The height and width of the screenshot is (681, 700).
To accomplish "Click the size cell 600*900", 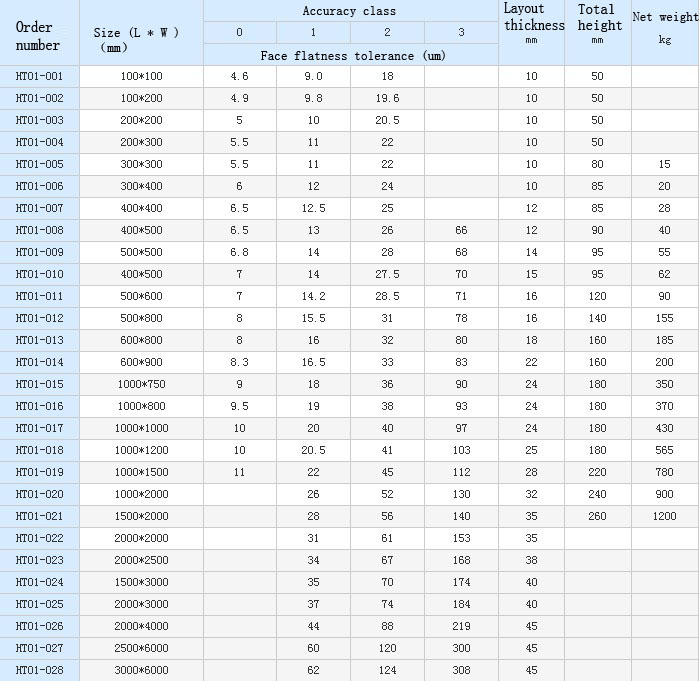I will click(142, 362).
